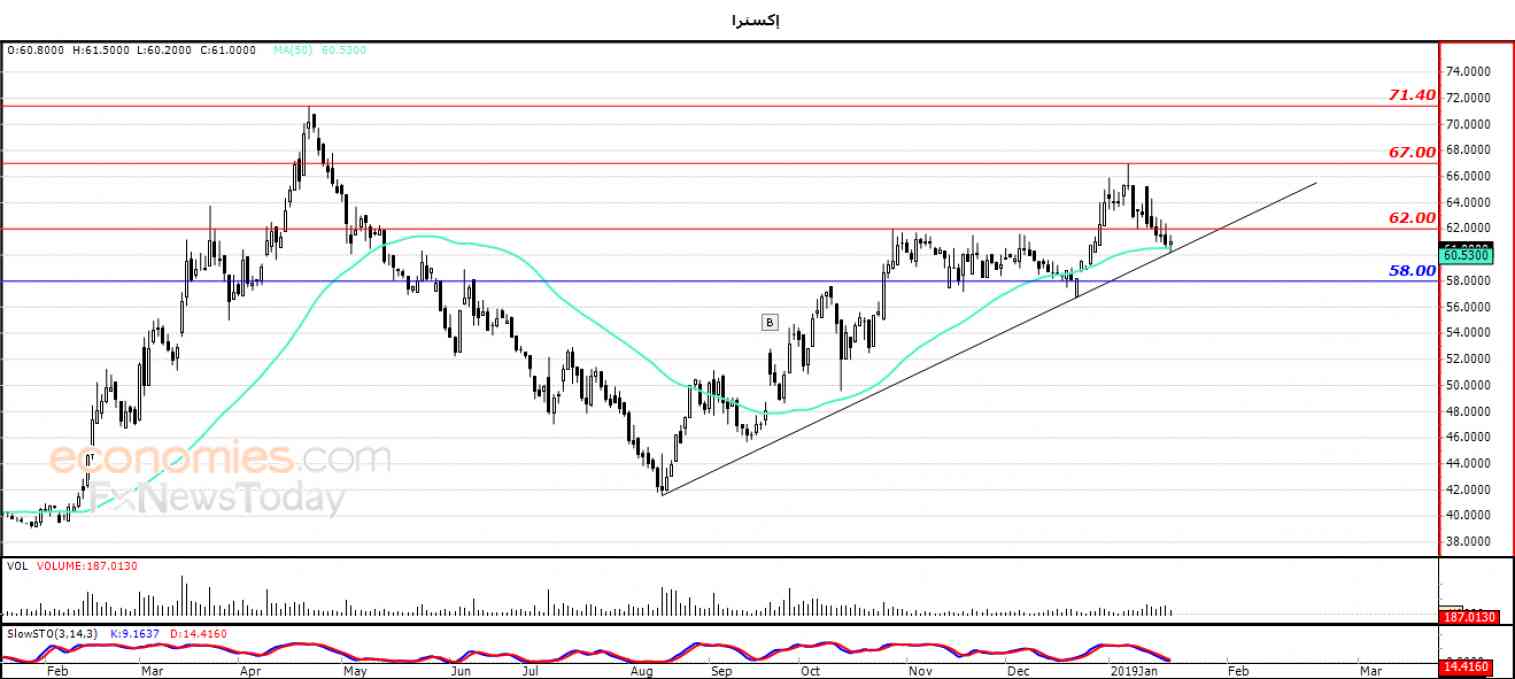
Task: Click the boxed B marker on the chart
Action: [x=769, y=322]
